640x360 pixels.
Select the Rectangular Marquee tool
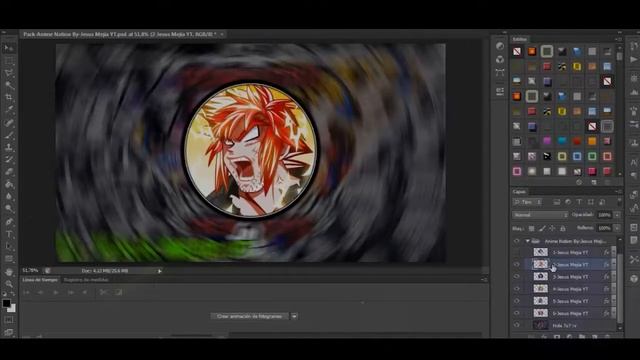(9, 61)
